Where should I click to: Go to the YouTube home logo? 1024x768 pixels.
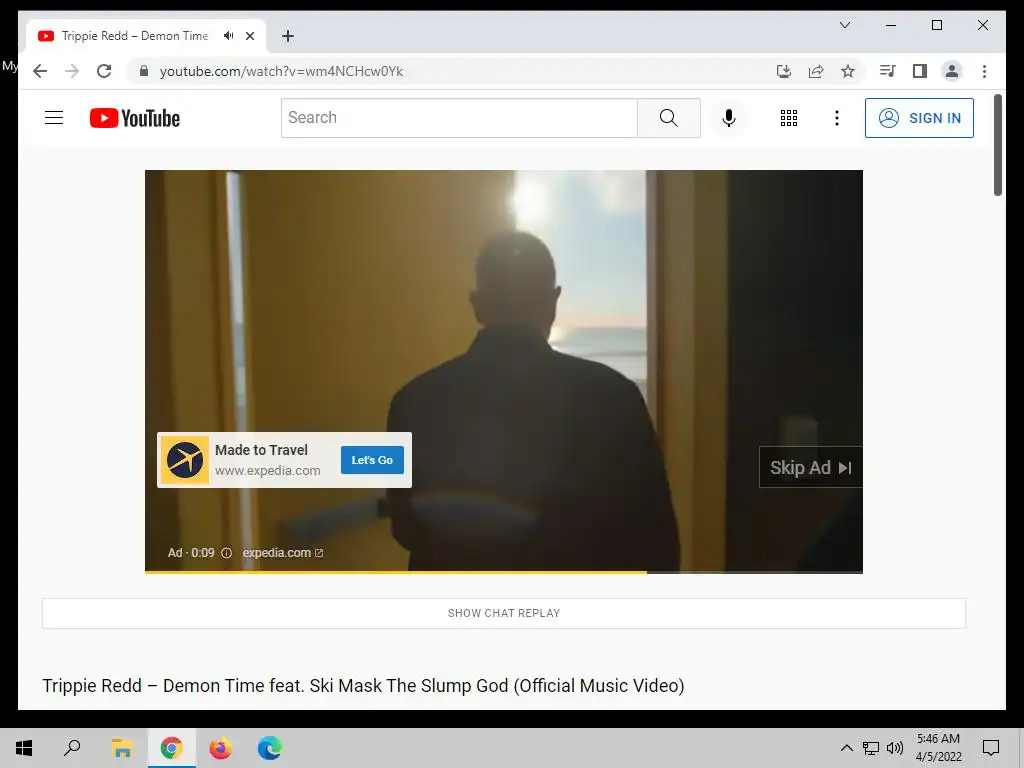click(135, 118)
